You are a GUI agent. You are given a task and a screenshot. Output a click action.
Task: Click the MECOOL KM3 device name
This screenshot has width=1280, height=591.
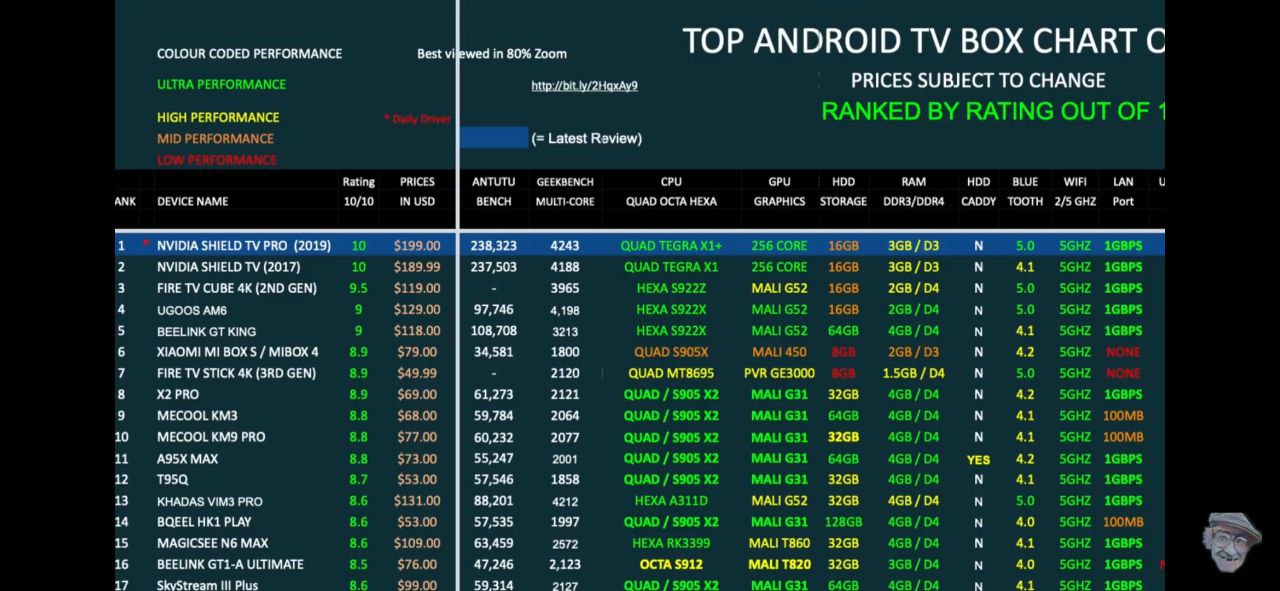click(x=197, y=416)
